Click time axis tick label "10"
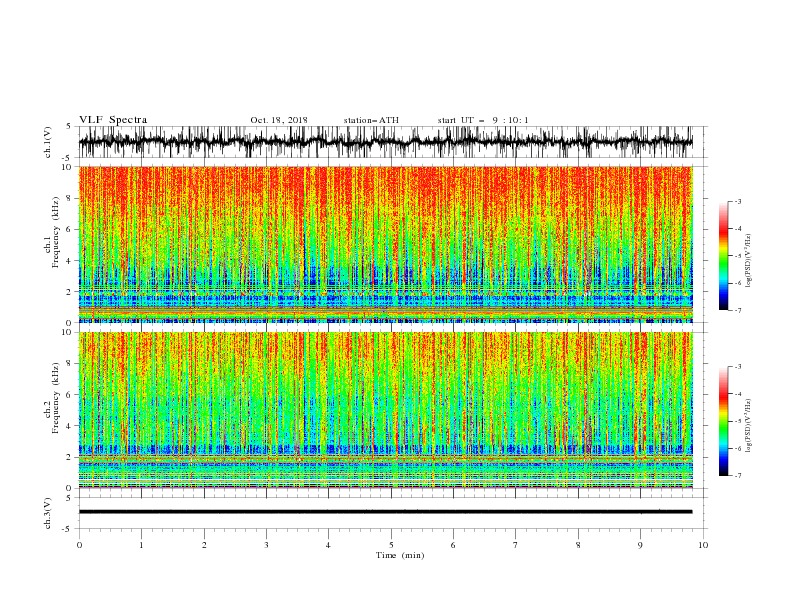 703,545
